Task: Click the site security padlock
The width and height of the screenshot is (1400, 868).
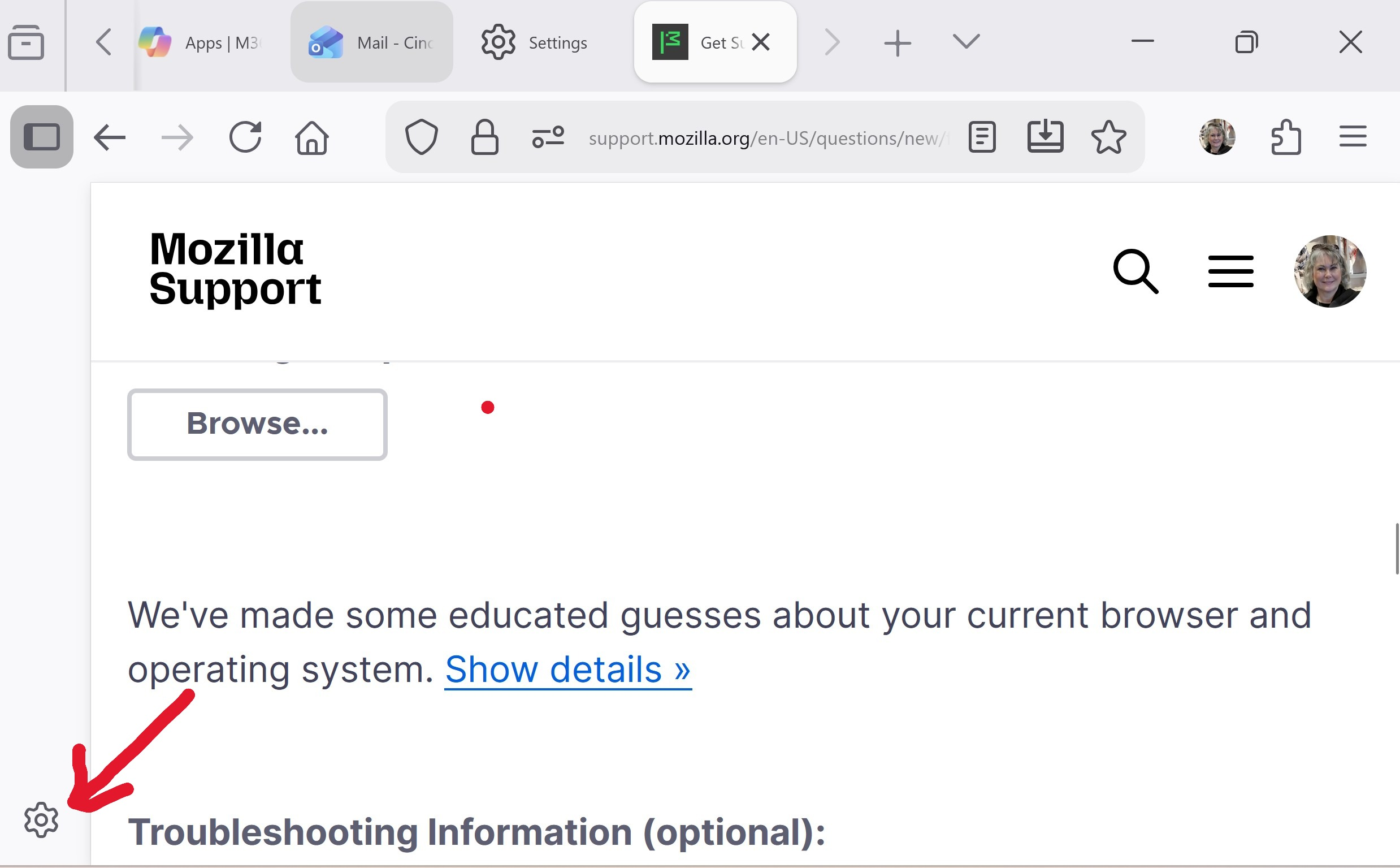Action: coord(484,137)
